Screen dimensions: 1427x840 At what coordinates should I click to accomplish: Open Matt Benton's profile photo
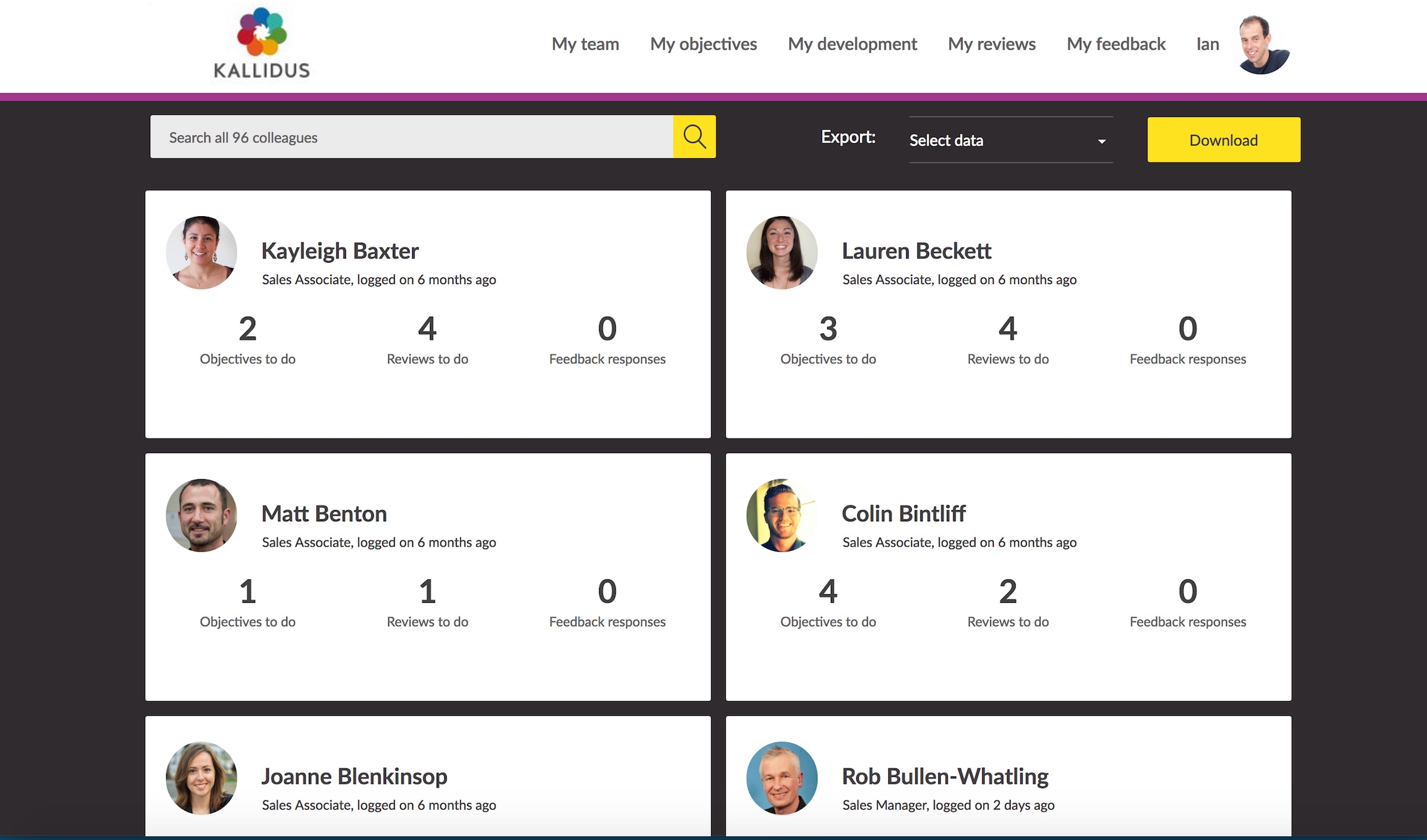[201, 515]
